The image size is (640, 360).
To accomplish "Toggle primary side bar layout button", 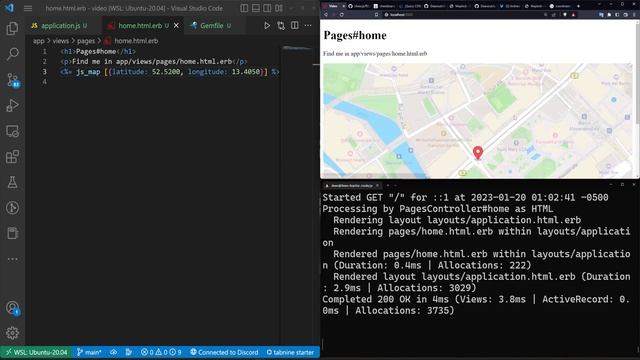I will pos(244,8).
